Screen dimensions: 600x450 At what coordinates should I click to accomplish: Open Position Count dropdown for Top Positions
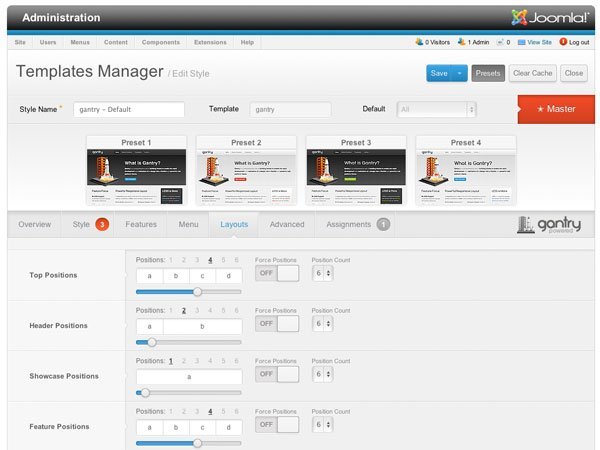tap(323, 273)
